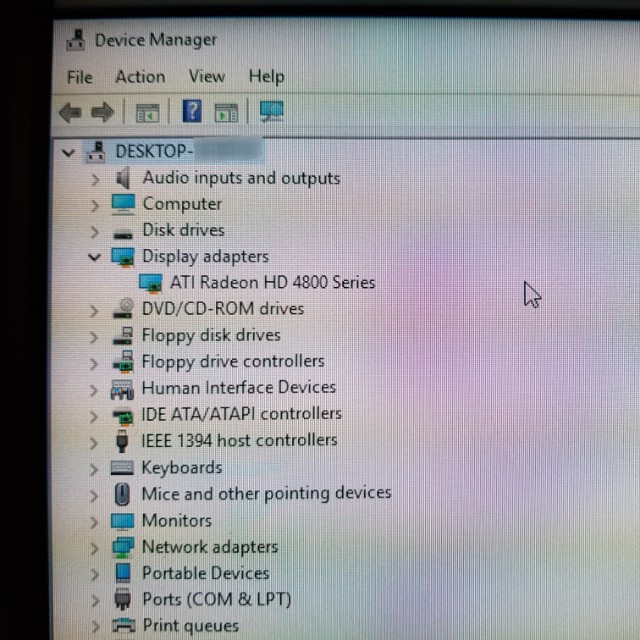Expand the Disk drives chevron
The width and height of the screenshot is (640, 640).
(x=95, y=232)
